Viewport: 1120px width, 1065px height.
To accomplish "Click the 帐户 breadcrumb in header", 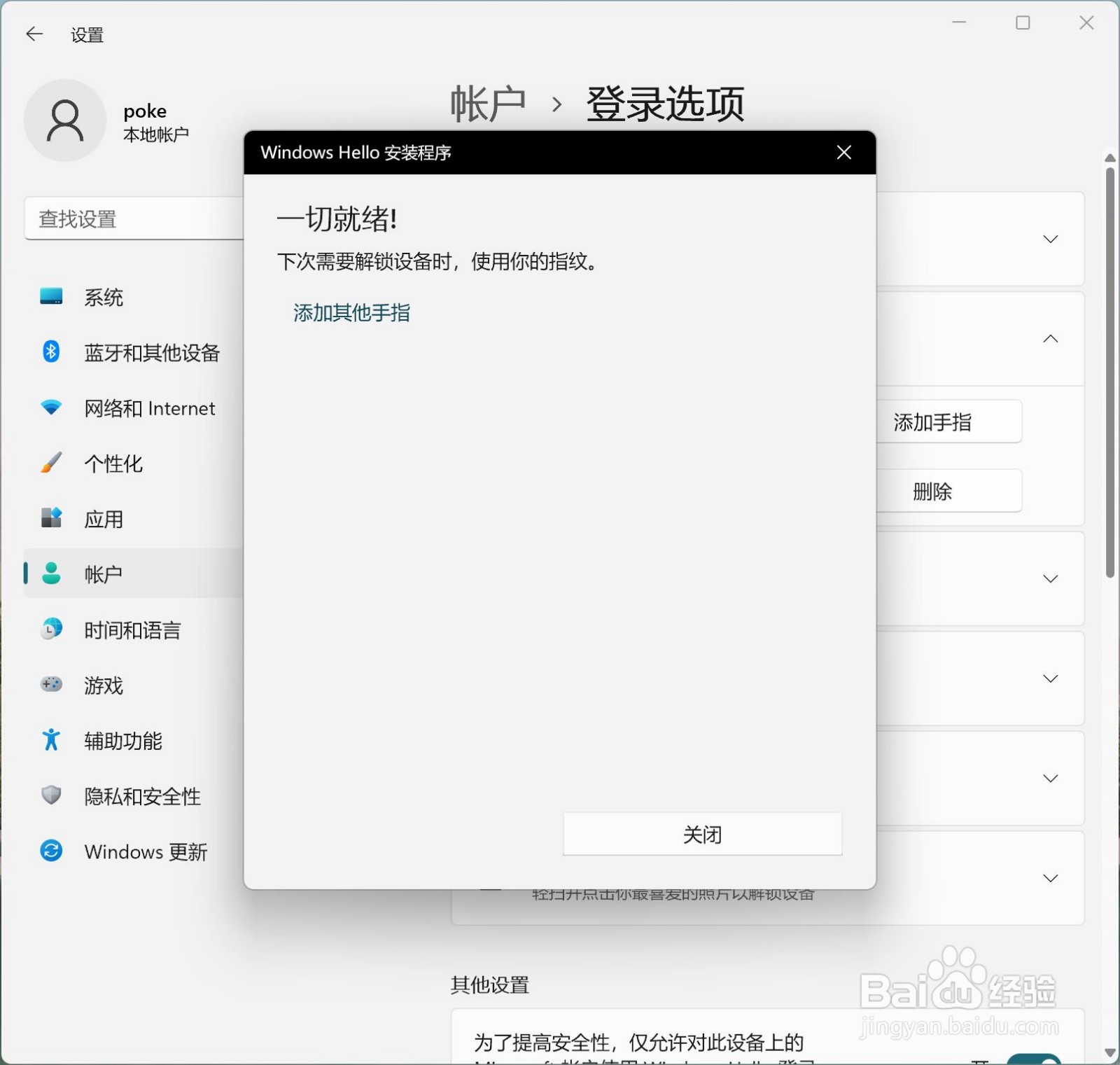I will [488, 104].
